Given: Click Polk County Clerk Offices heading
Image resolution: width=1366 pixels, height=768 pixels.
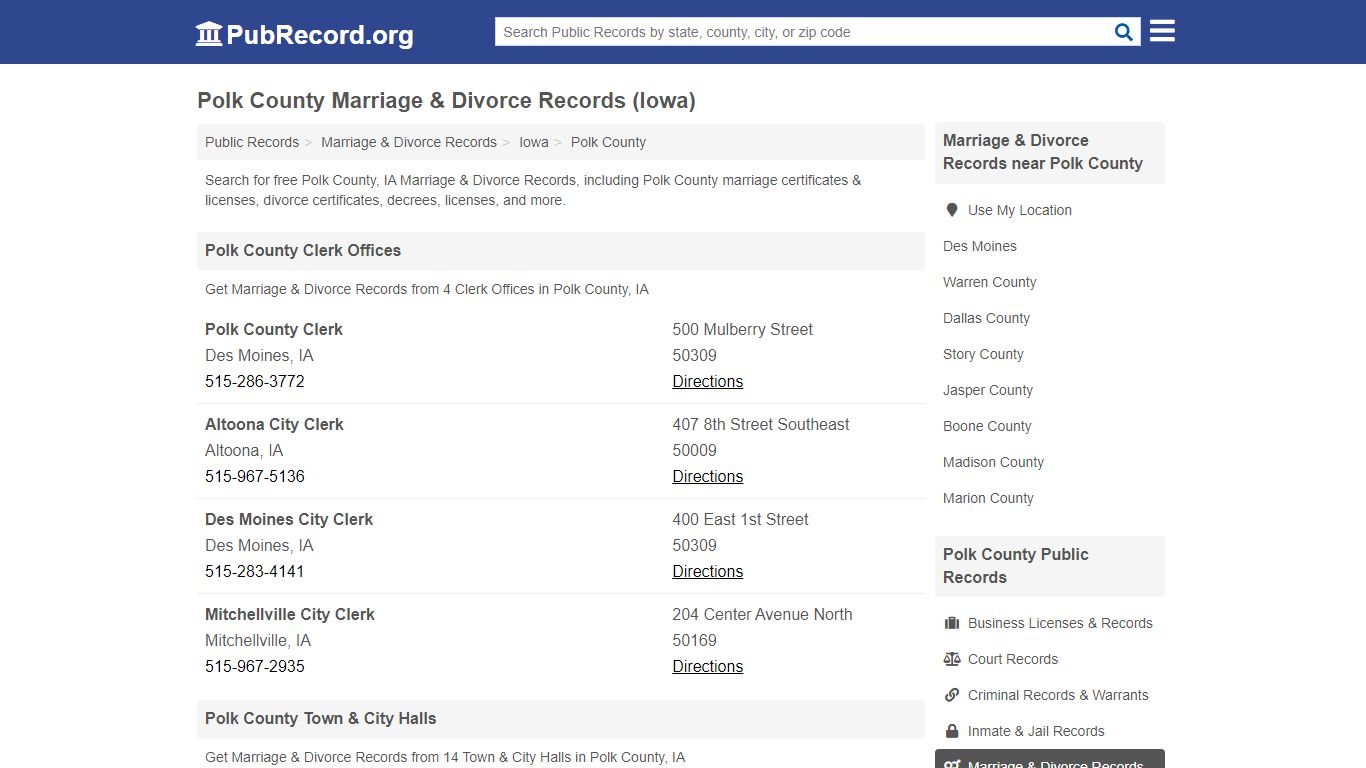Looking at the screenshot, I should pyautogui.click(x=303, y=251).
